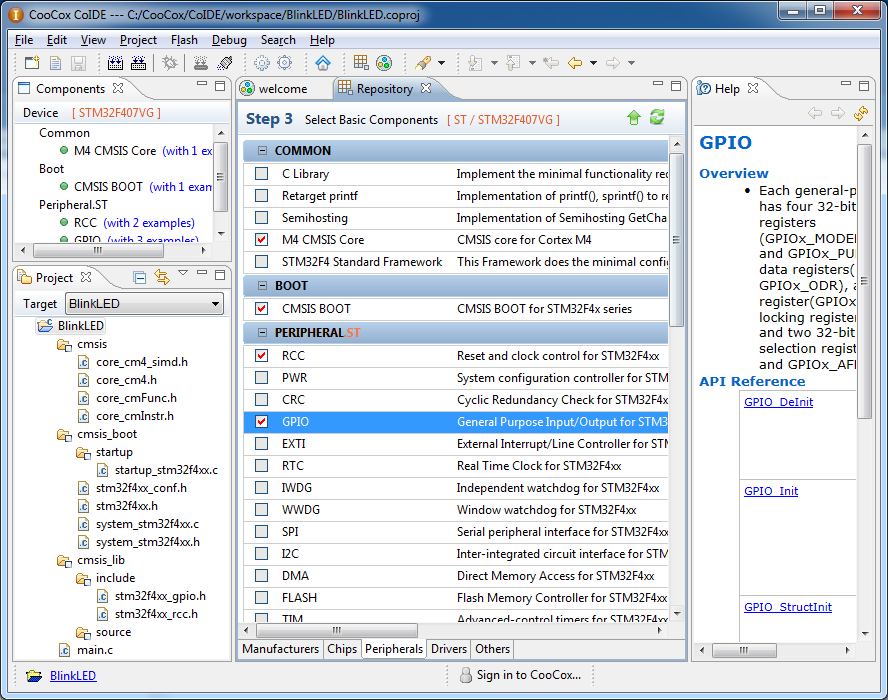
Task: Switch to the Drivers tab
Action: (x=449, y=649)
